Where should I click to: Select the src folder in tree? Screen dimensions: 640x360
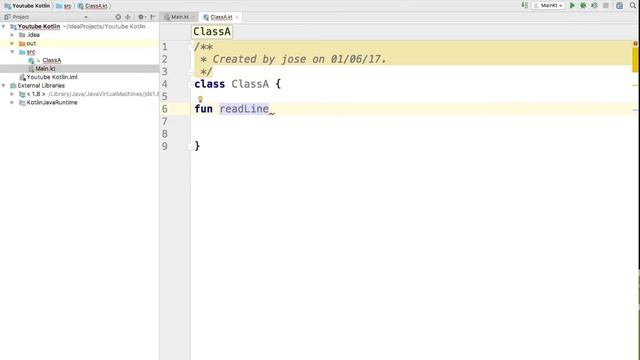tap(31, 52)
